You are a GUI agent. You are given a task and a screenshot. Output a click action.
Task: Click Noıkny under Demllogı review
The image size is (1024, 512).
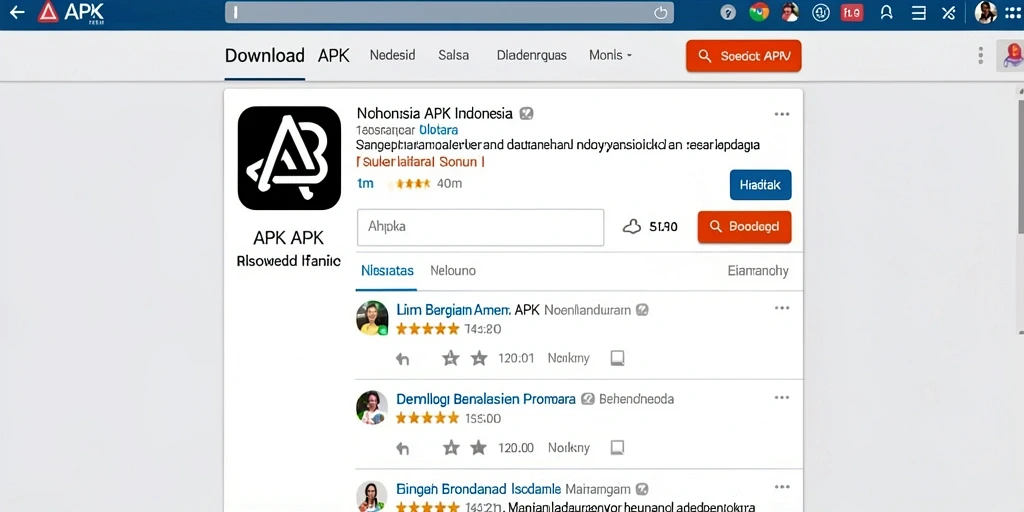[569, 447]
